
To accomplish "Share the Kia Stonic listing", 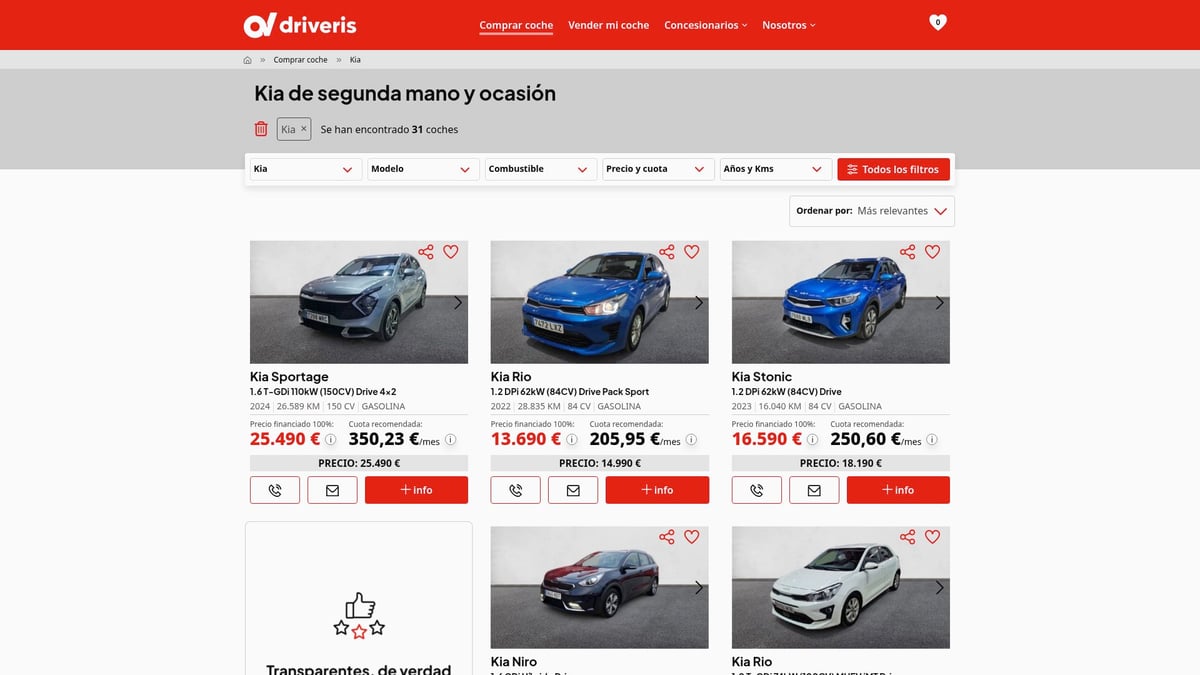I will pyautogui.click(x=908, y=252).
